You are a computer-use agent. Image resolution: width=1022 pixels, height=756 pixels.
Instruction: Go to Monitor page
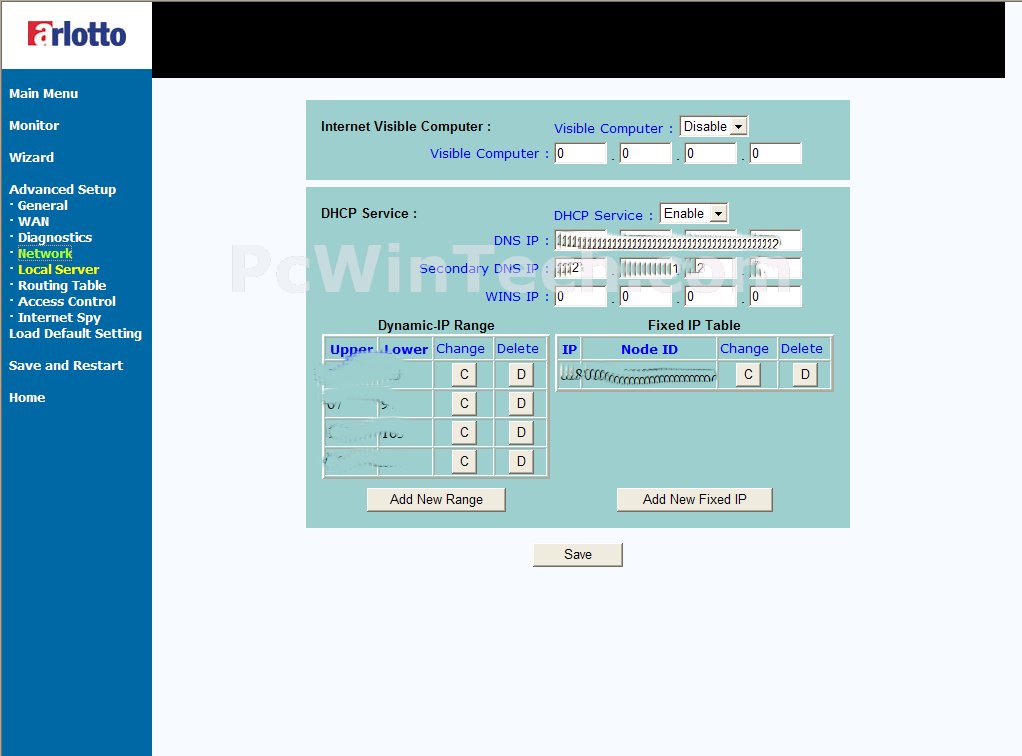click(34, 126)
